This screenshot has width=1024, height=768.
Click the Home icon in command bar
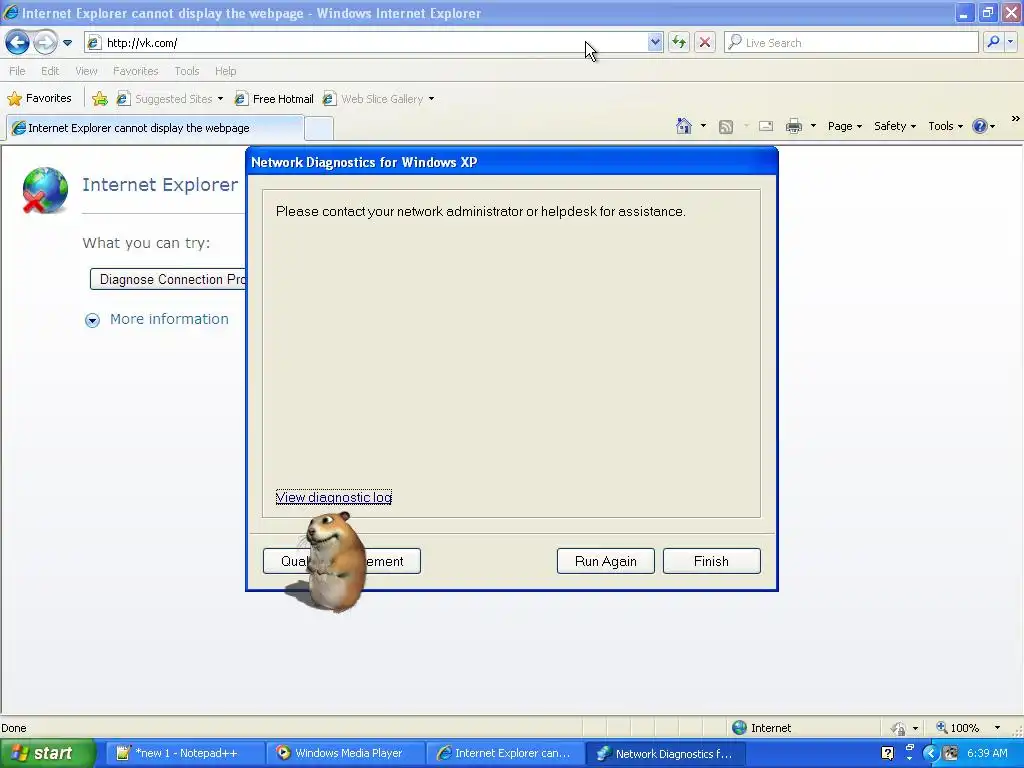tap(684, 126)
